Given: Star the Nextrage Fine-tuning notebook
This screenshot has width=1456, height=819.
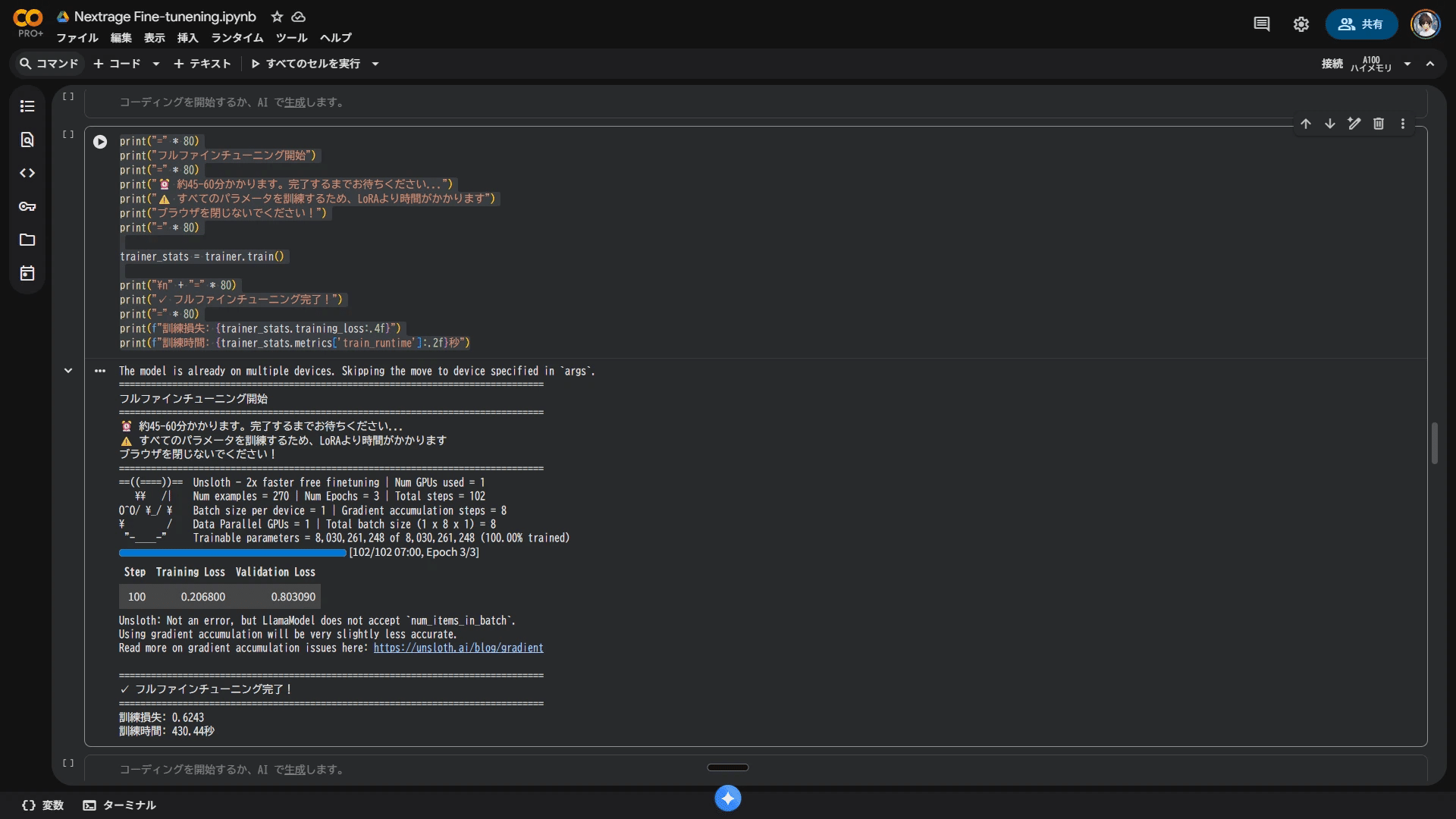Looking at the screenshot, I should tap(278, 17).
